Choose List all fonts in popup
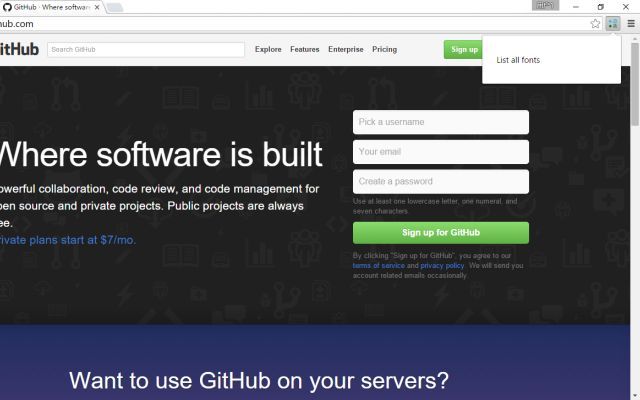640x400 pixels. pos(518,60)
